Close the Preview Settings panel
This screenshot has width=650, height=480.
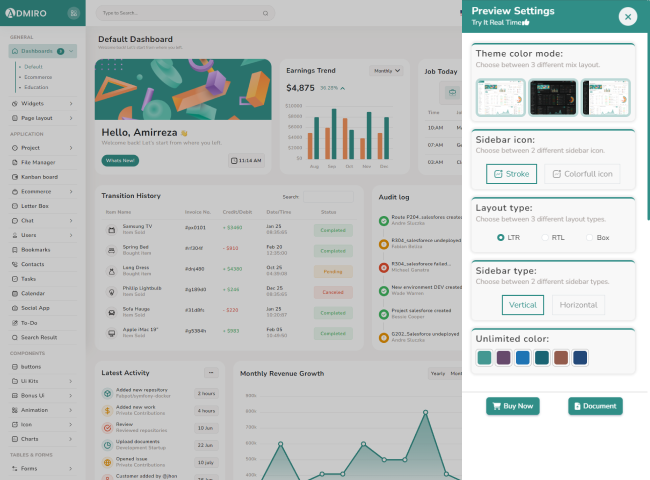(627, 16)
